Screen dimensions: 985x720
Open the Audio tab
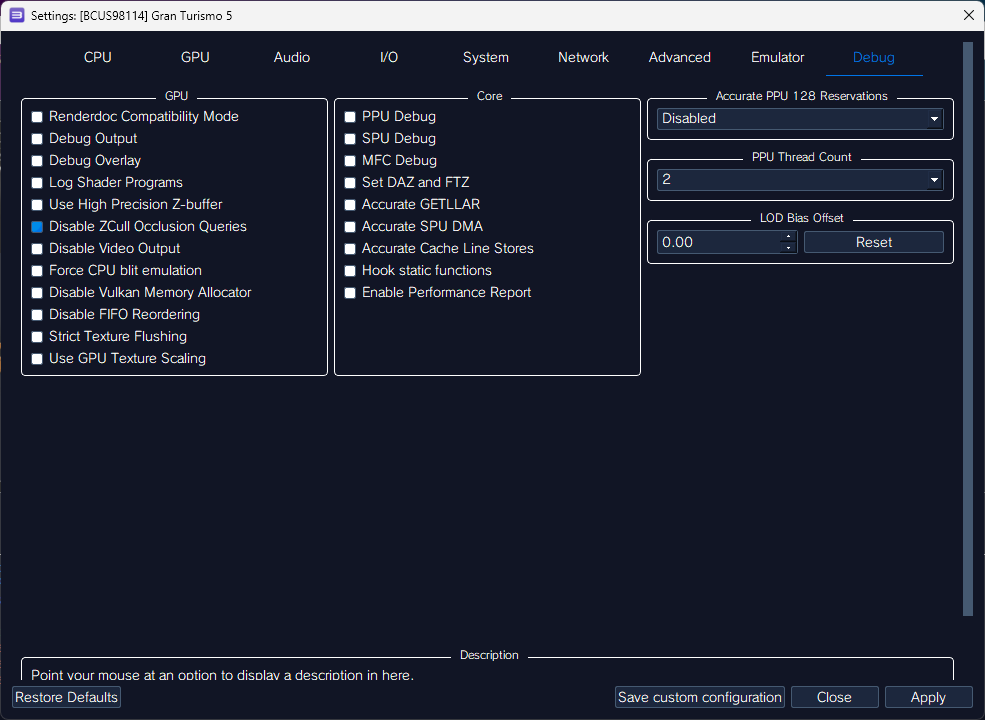point(291,57)
